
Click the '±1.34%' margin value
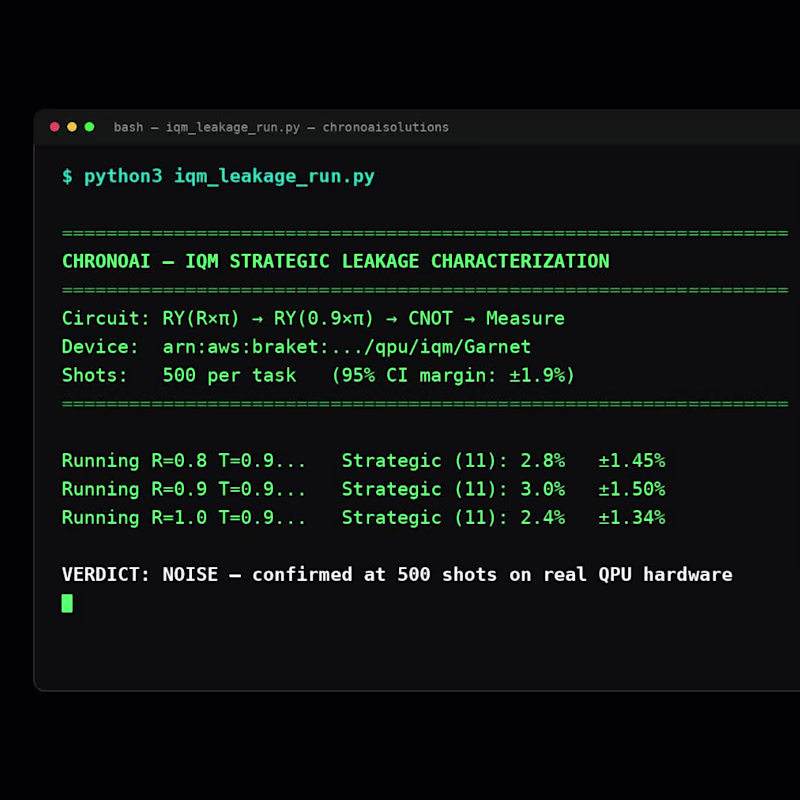pyautogui.click(x=632, y=518)
